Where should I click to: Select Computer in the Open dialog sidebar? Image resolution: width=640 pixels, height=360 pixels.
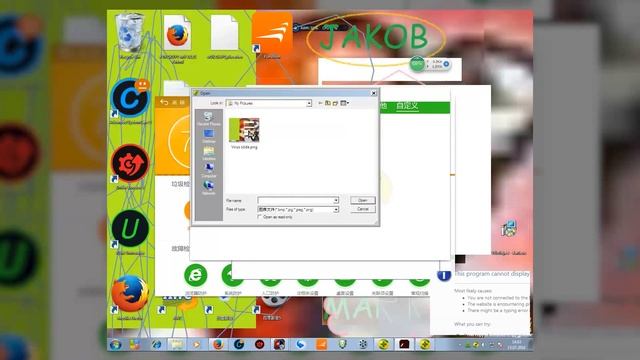pyautogui.click(x=209, y=170)
